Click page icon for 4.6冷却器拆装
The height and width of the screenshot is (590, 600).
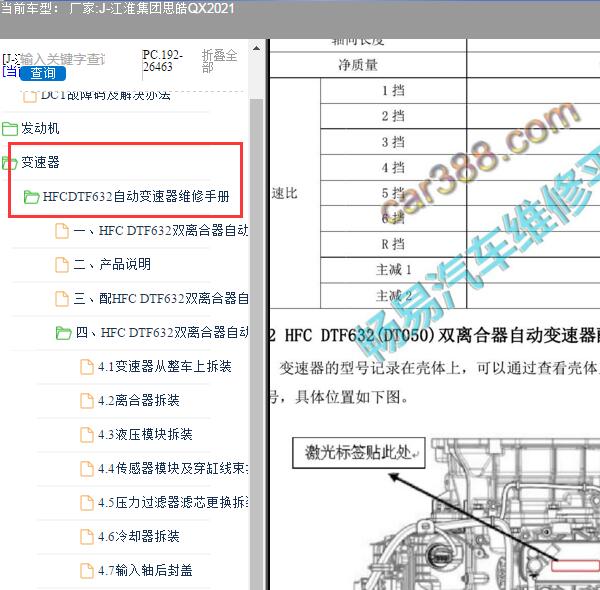coord(86,537)
